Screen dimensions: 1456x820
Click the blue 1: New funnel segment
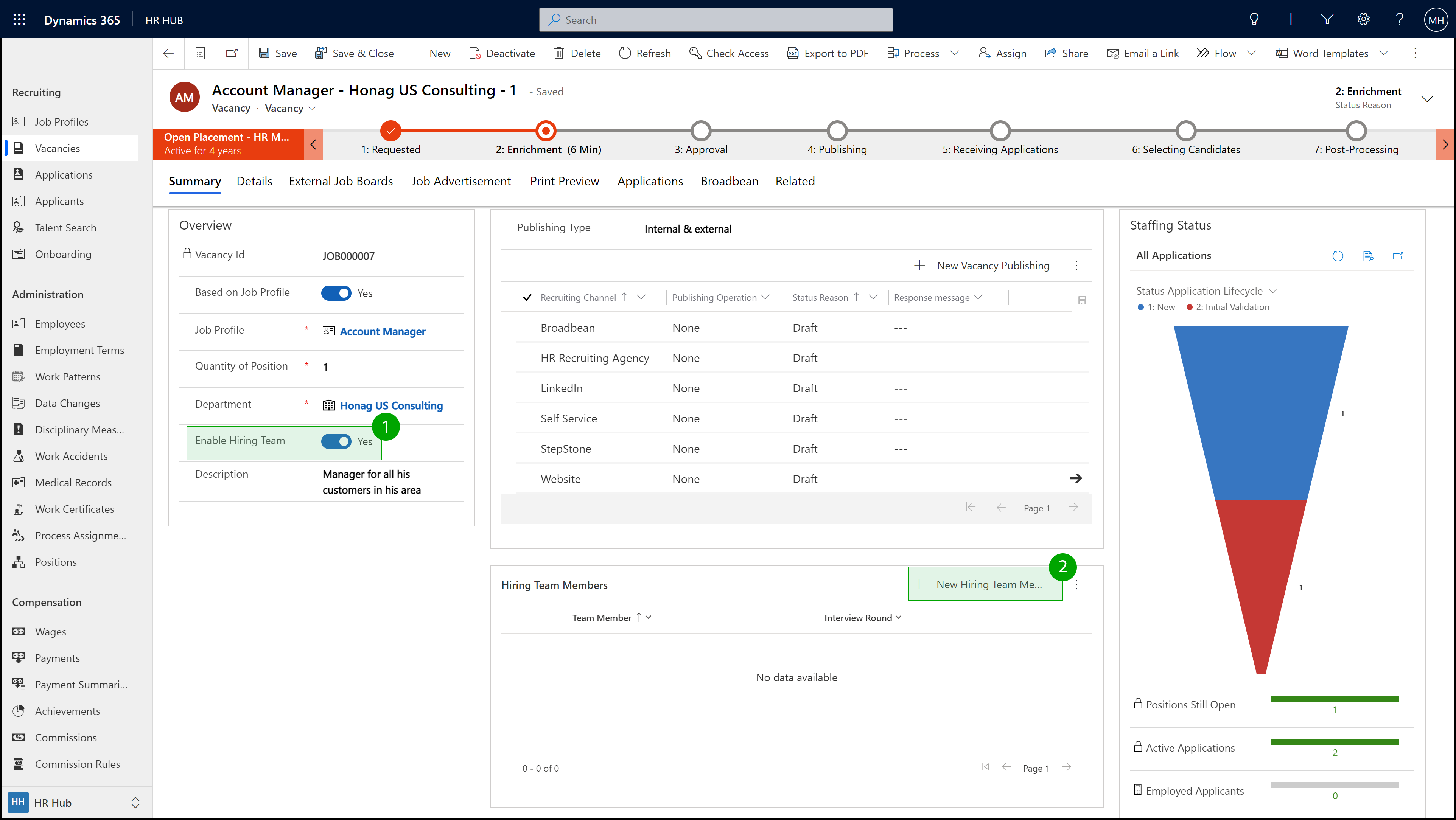(1262, 413)
